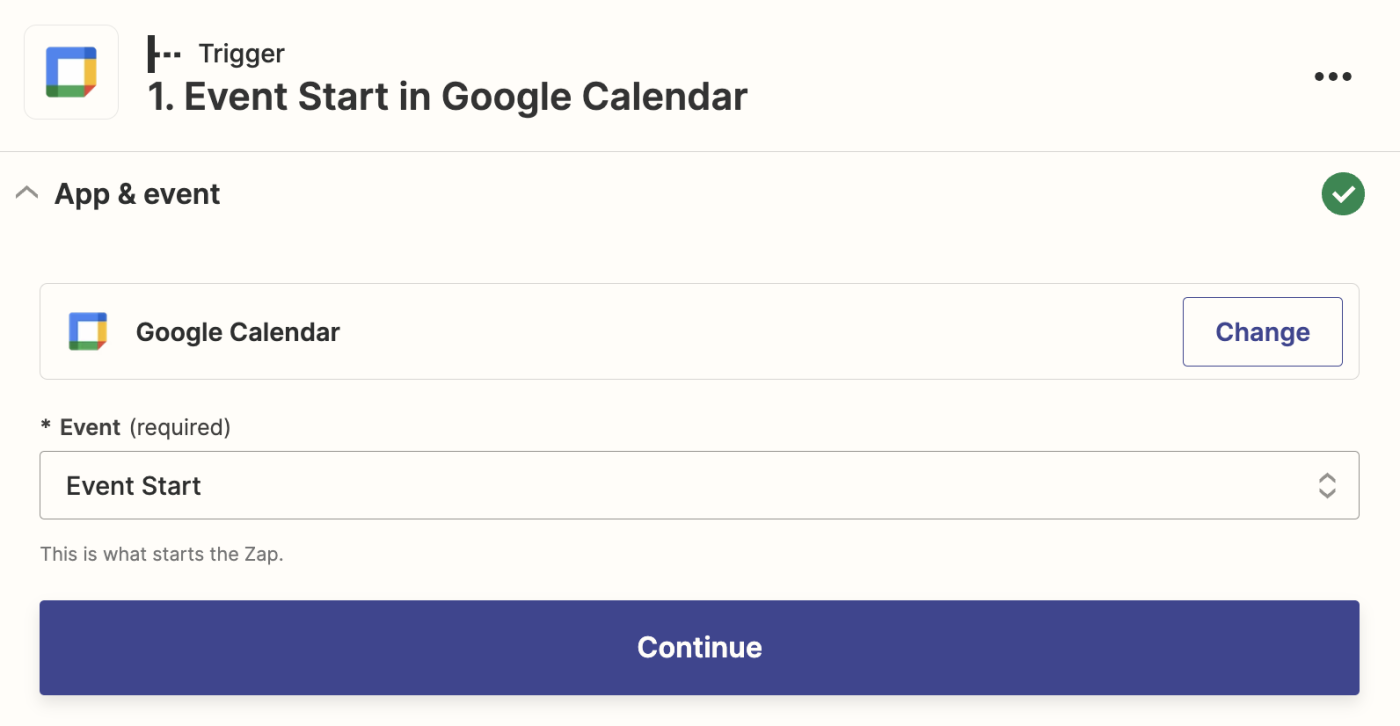Viewport: 1400px width, 726px height.
Task: Open the Event Start dropdown
Action: pos(698,486)
